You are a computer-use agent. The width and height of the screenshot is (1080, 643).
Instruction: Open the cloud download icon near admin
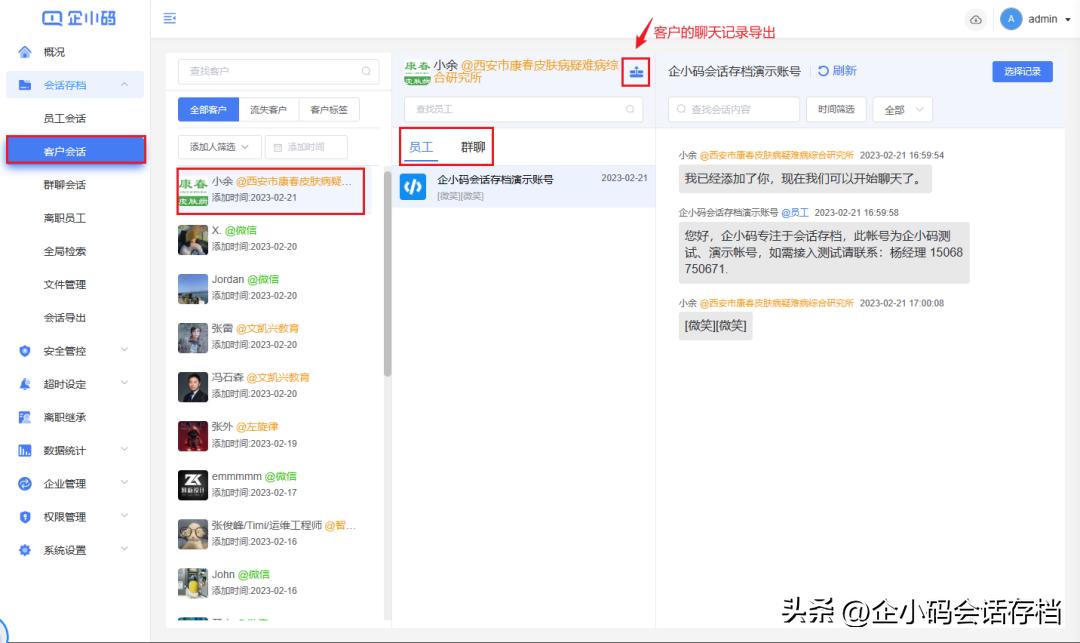tap(977, 19)
